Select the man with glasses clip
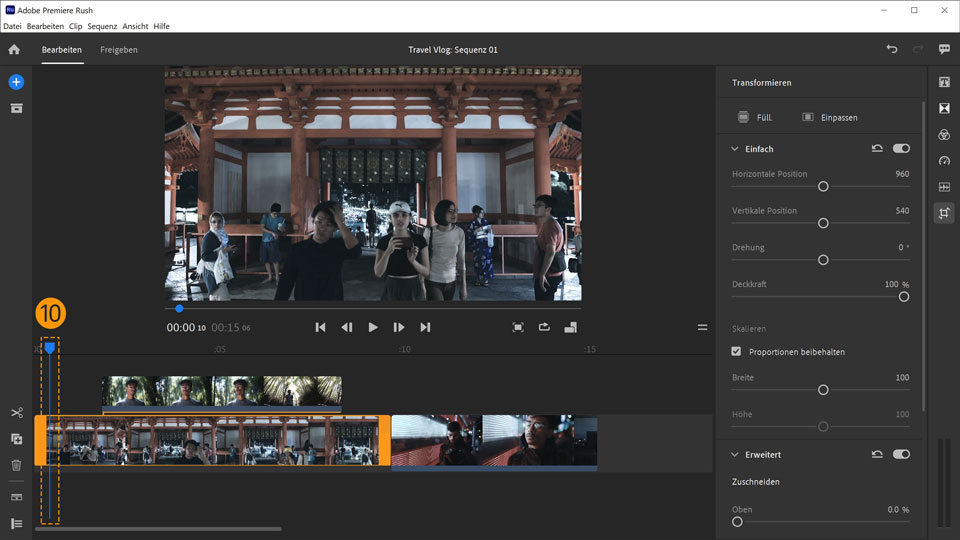960x540 pixels. click(x=494, y=441)
